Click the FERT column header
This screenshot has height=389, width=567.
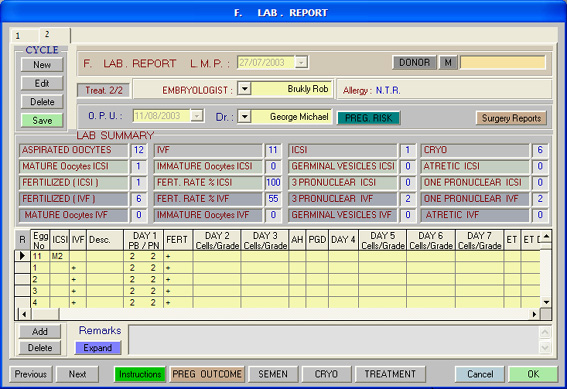pos(178,240)
